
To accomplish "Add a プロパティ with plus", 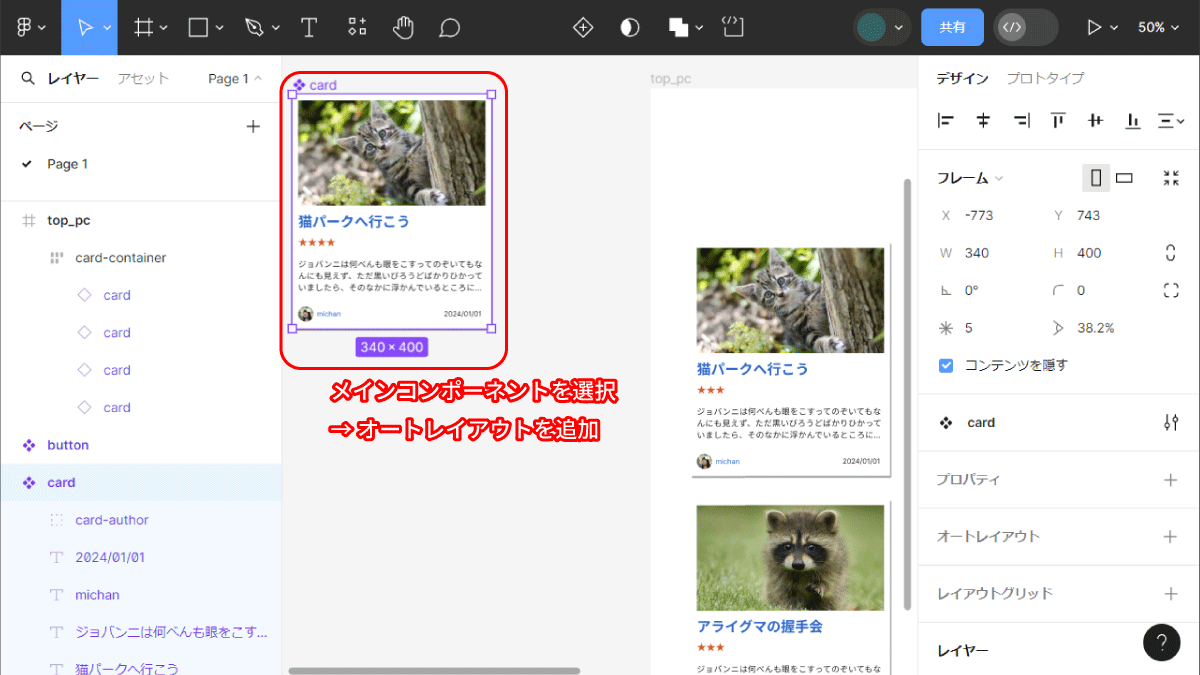I will click(x=1171, y=480).
